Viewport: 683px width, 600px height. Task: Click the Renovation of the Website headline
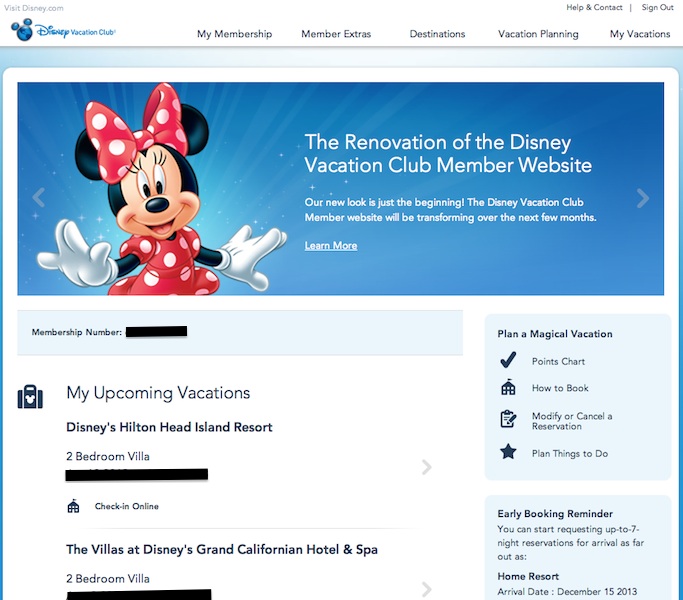click(x=448, y=153)
